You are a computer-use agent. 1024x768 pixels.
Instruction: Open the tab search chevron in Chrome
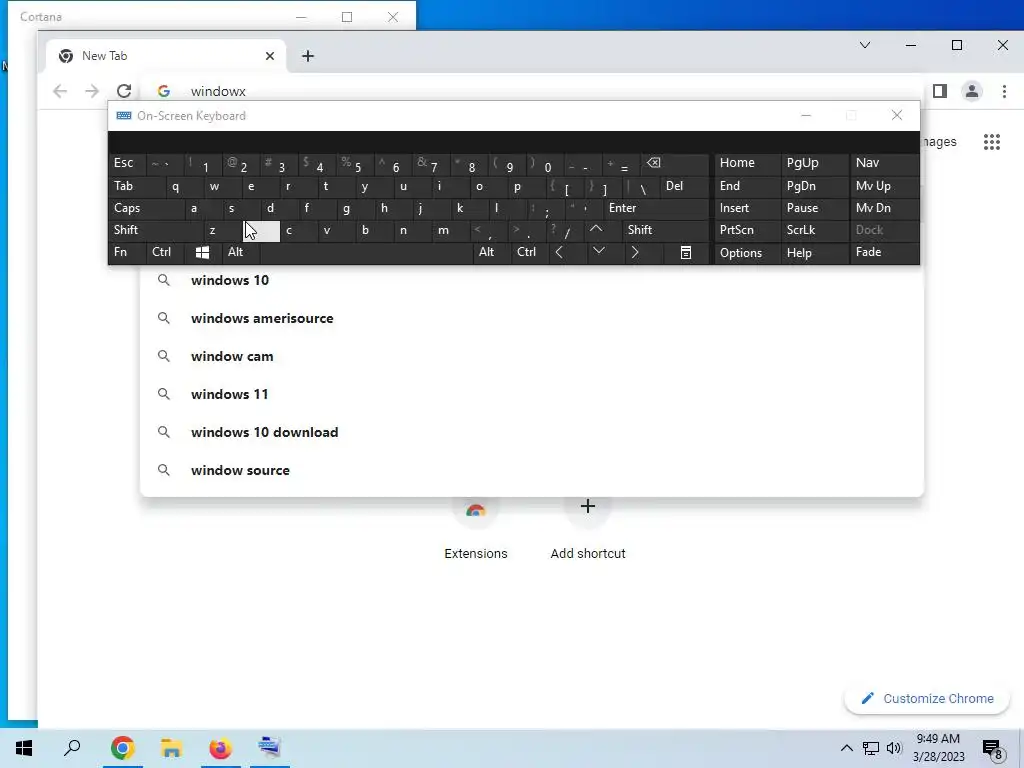pos(865,45)
